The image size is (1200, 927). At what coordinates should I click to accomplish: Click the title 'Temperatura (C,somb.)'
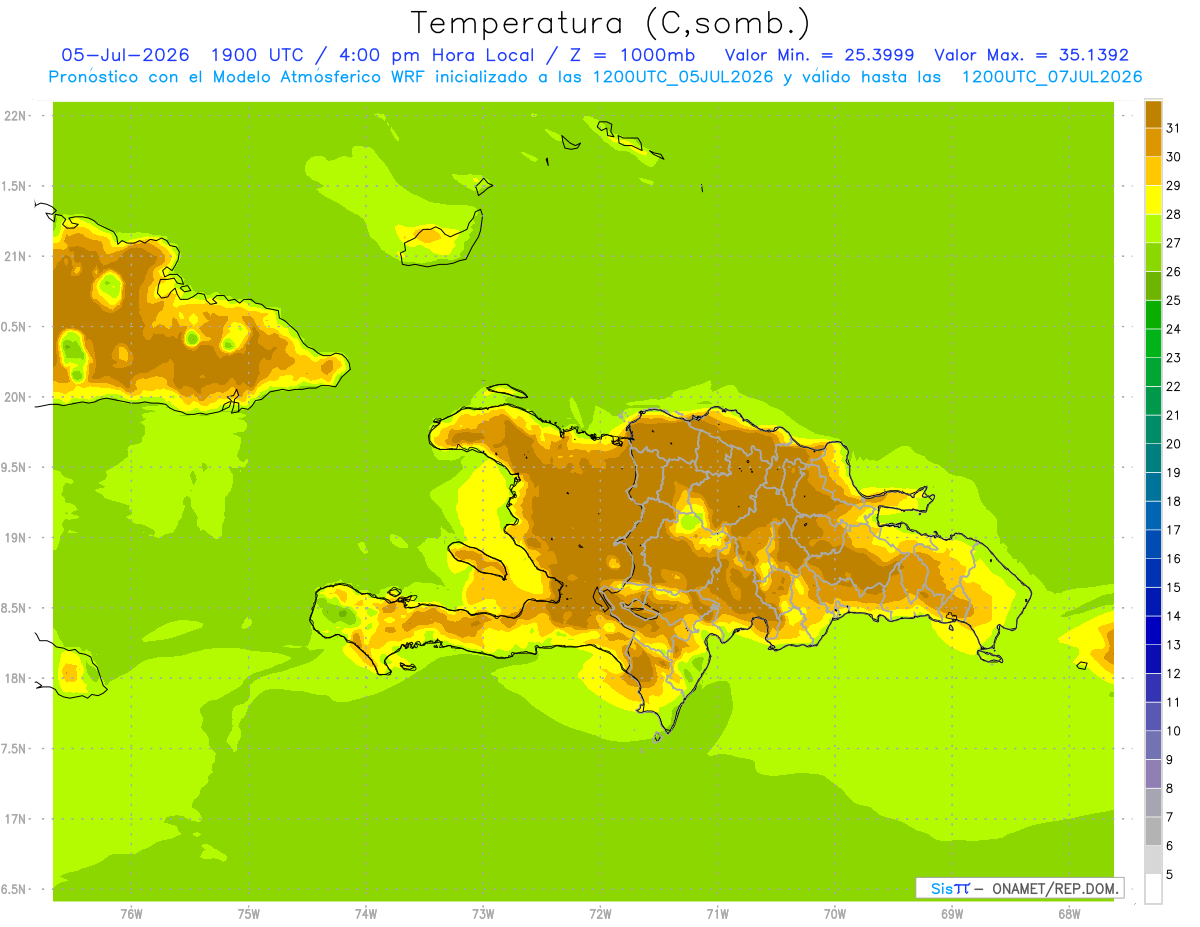pos(610,23)
